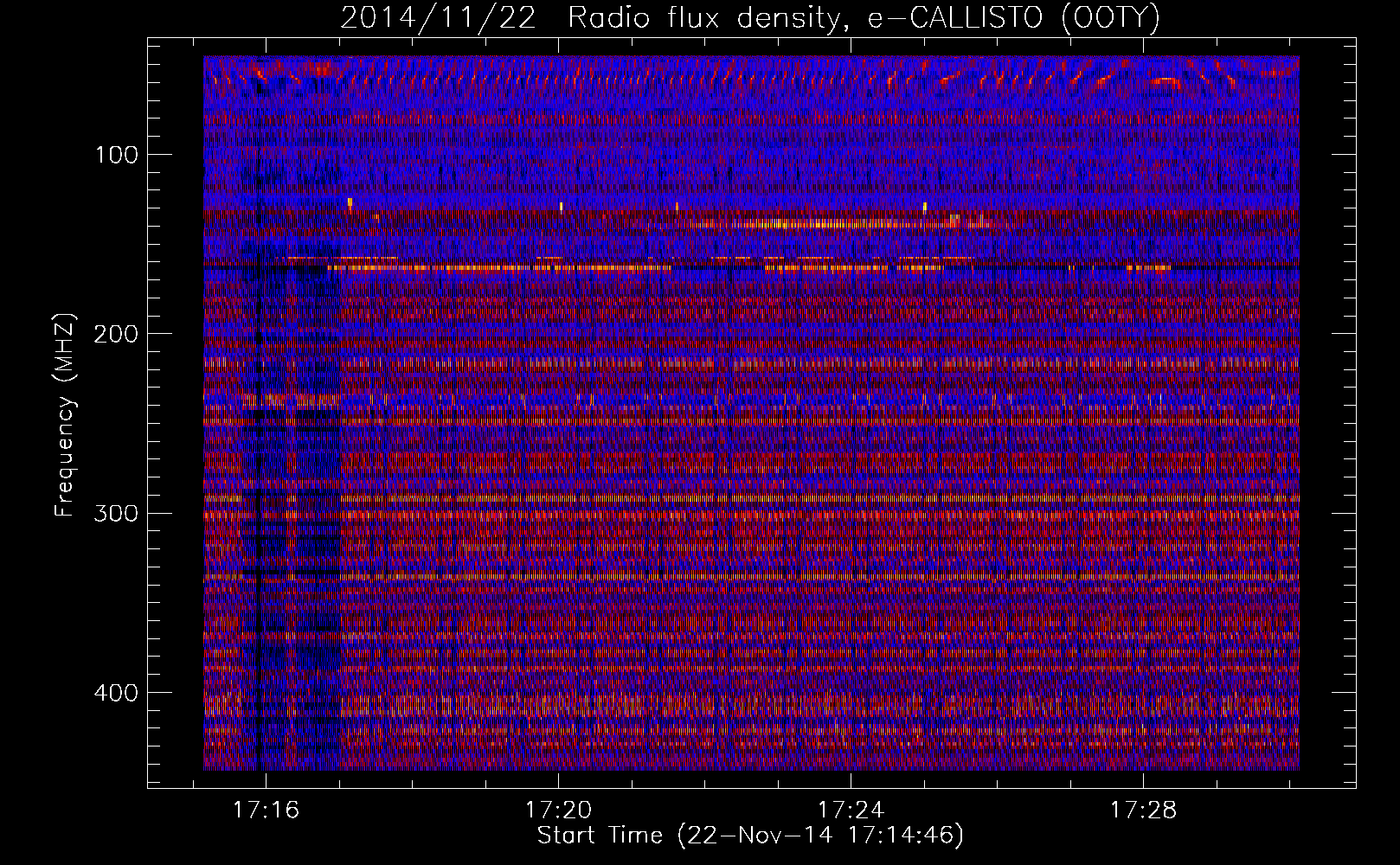
Task: Click the 17:20 time tick label
Action: [x=559, y=810]
